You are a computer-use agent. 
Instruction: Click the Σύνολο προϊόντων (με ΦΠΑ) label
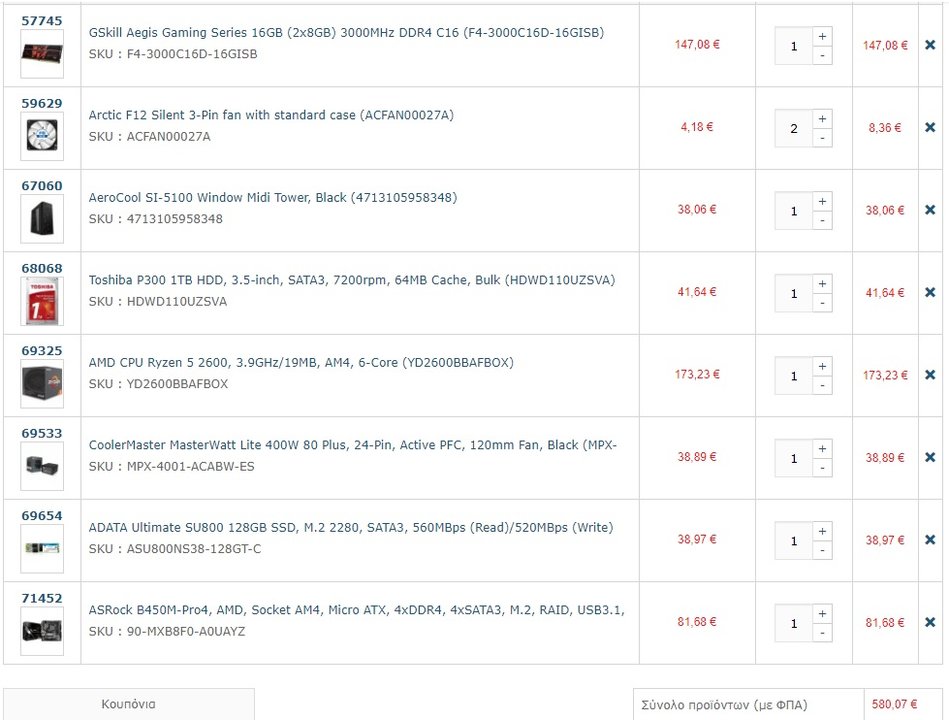[724, 705]
